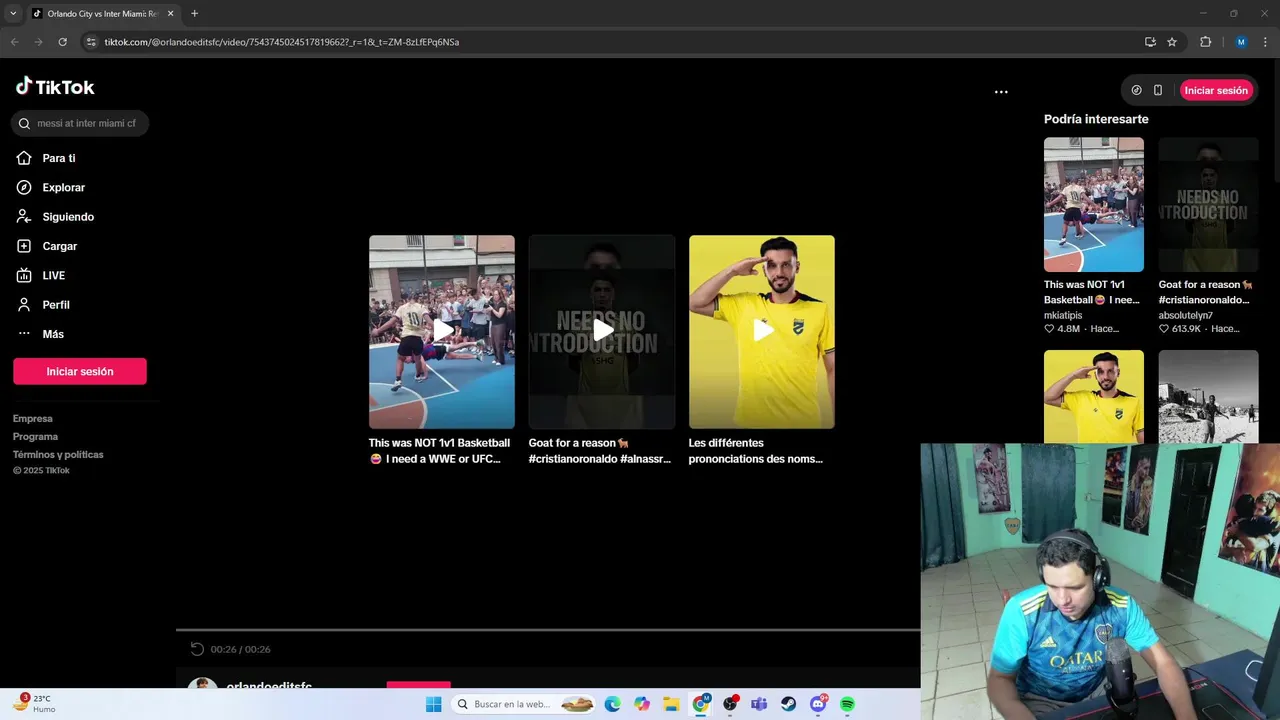Image resolution: width=1280 pixels, height=720 pixels.
Task: Click the video progress bar
Action: coord(548,630)
